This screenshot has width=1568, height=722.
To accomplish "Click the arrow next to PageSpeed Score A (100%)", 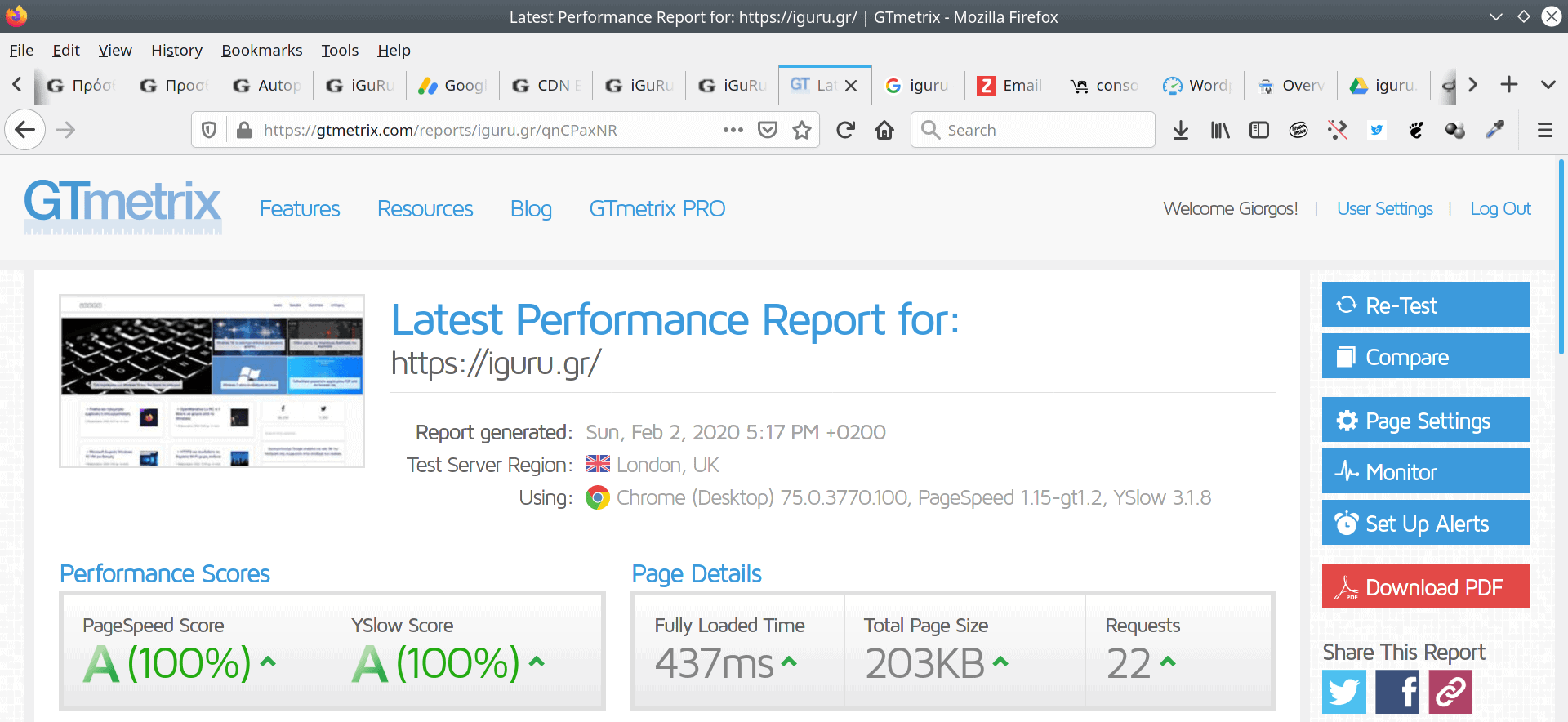I will [268, 662].
